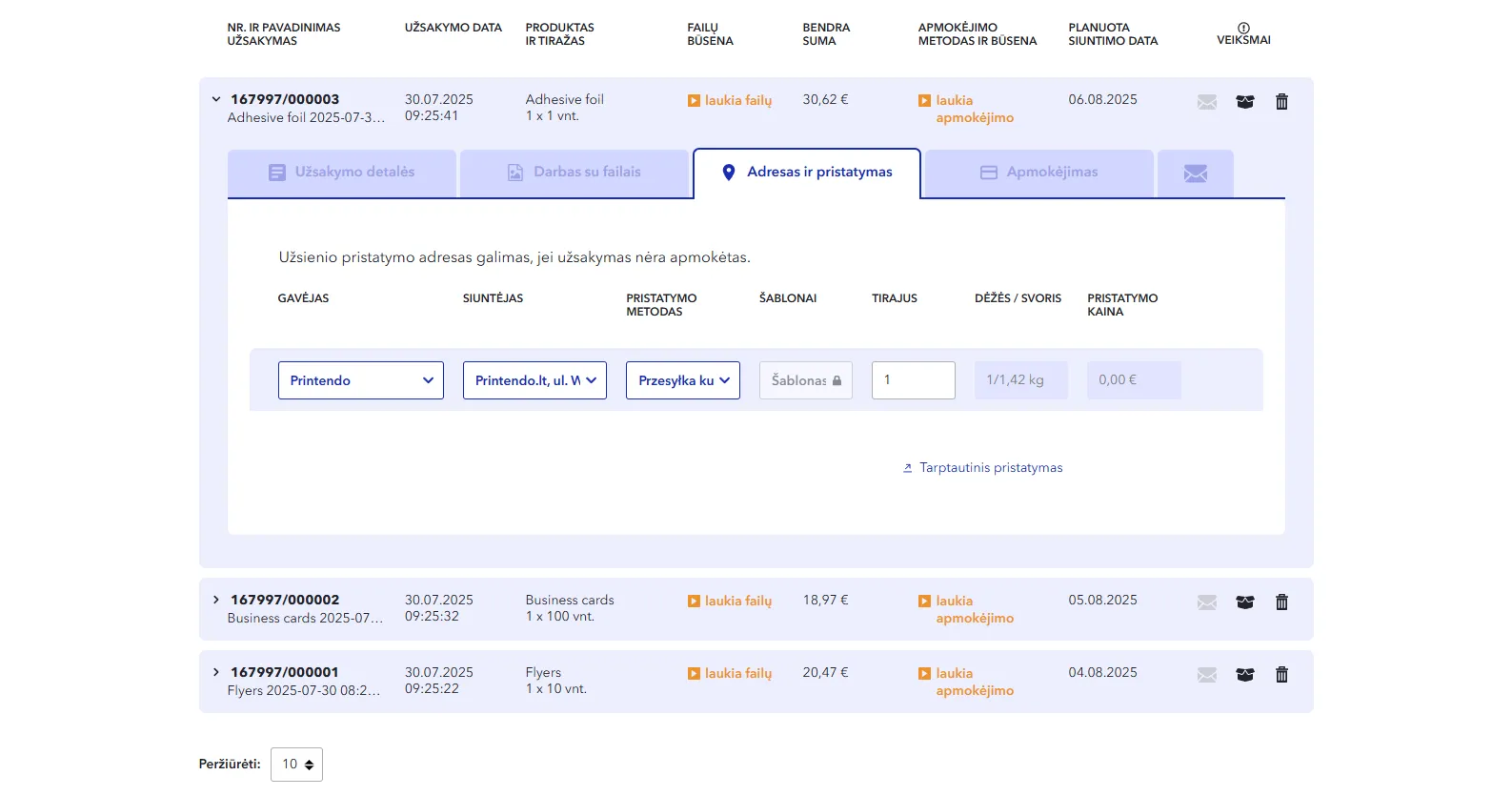1512x796 pixels.
Task: Open the envelope tab in order details
Action: [1196, 173]
